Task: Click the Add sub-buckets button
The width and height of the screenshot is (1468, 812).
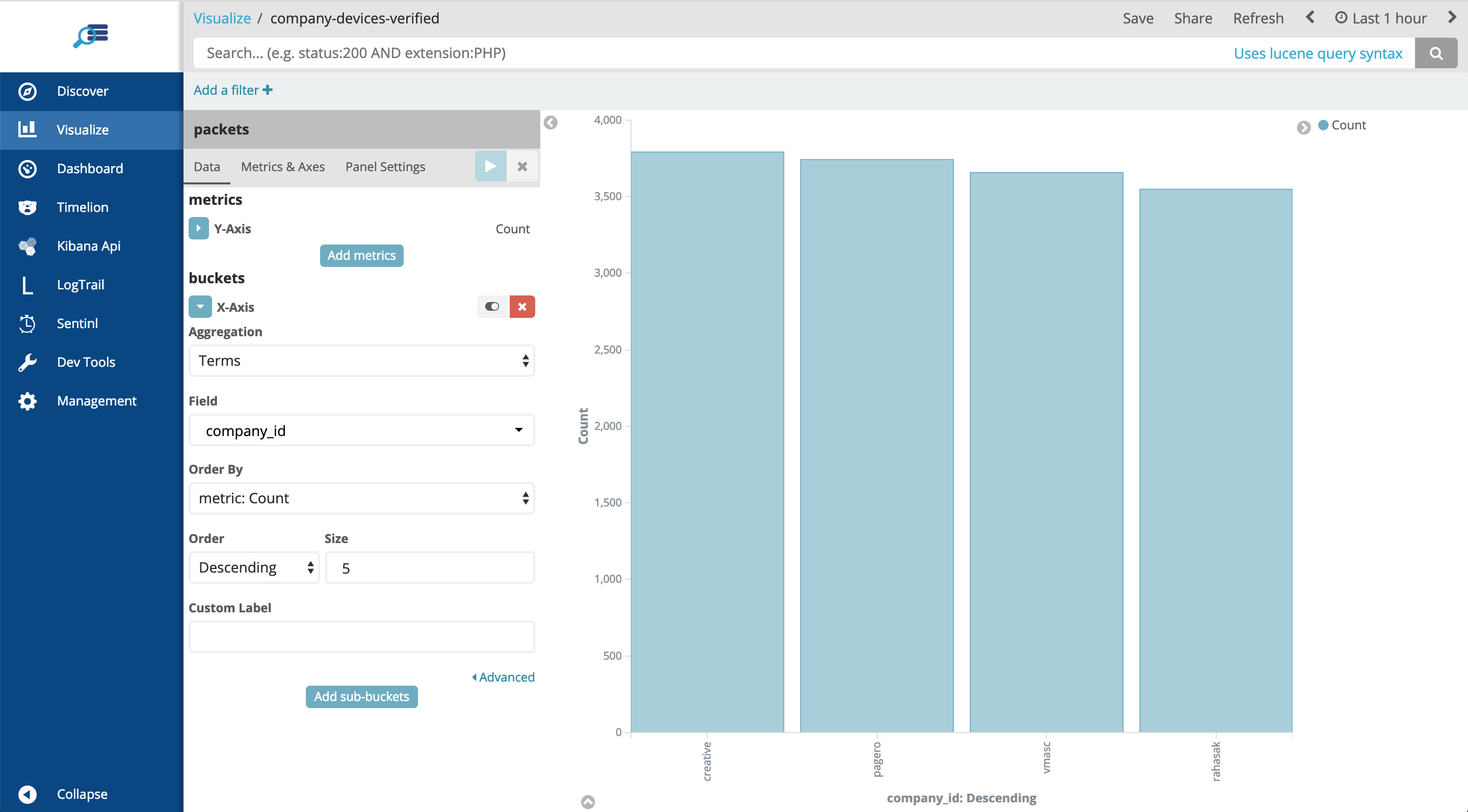Action: pos(361,696)
